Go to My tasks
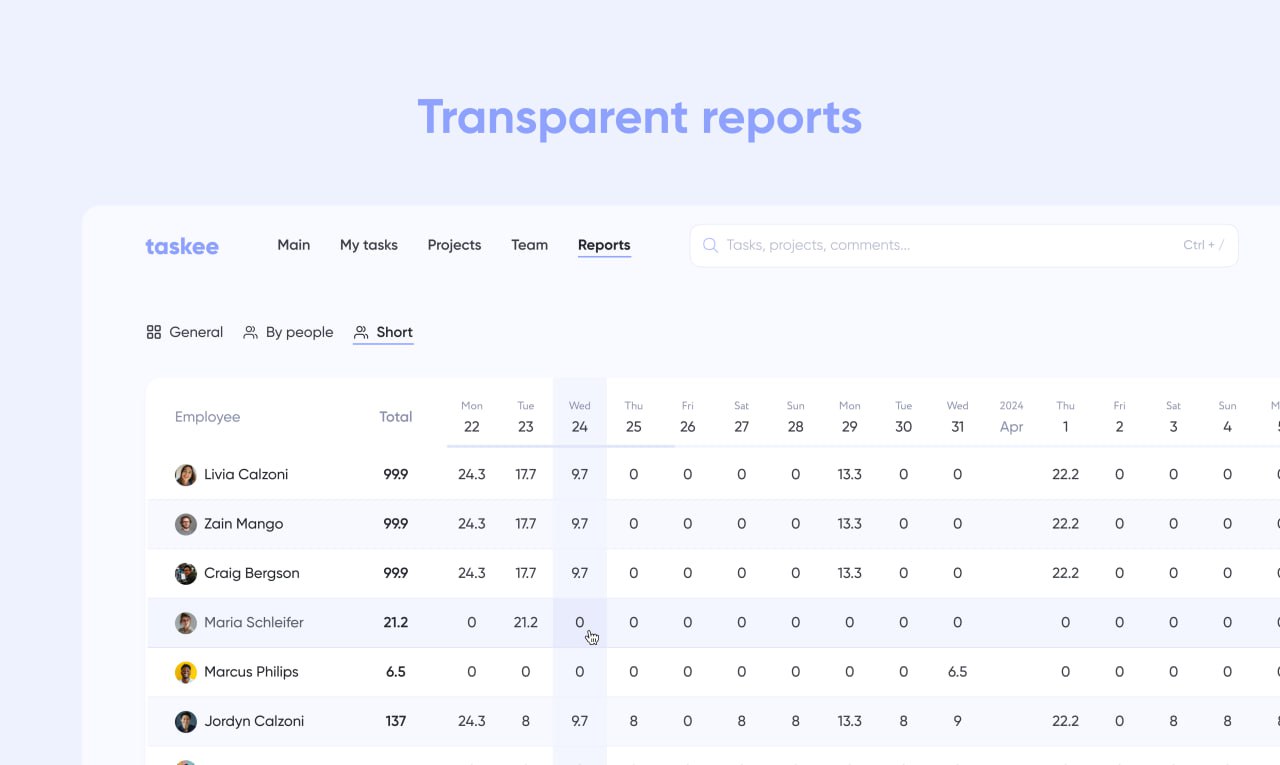 tap(369, 245)
